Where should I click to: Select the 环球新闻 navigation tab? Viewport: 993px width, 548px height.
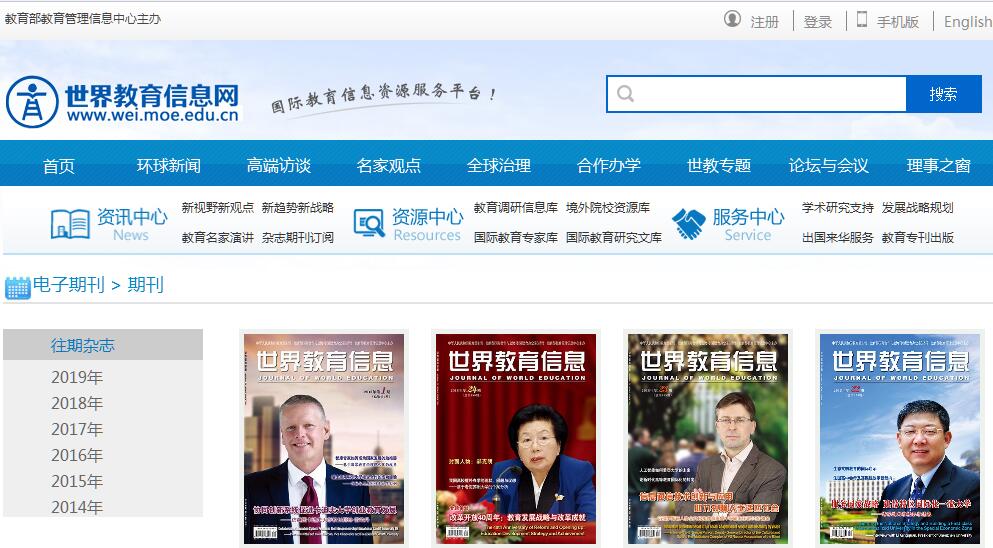tap(168, 165)
